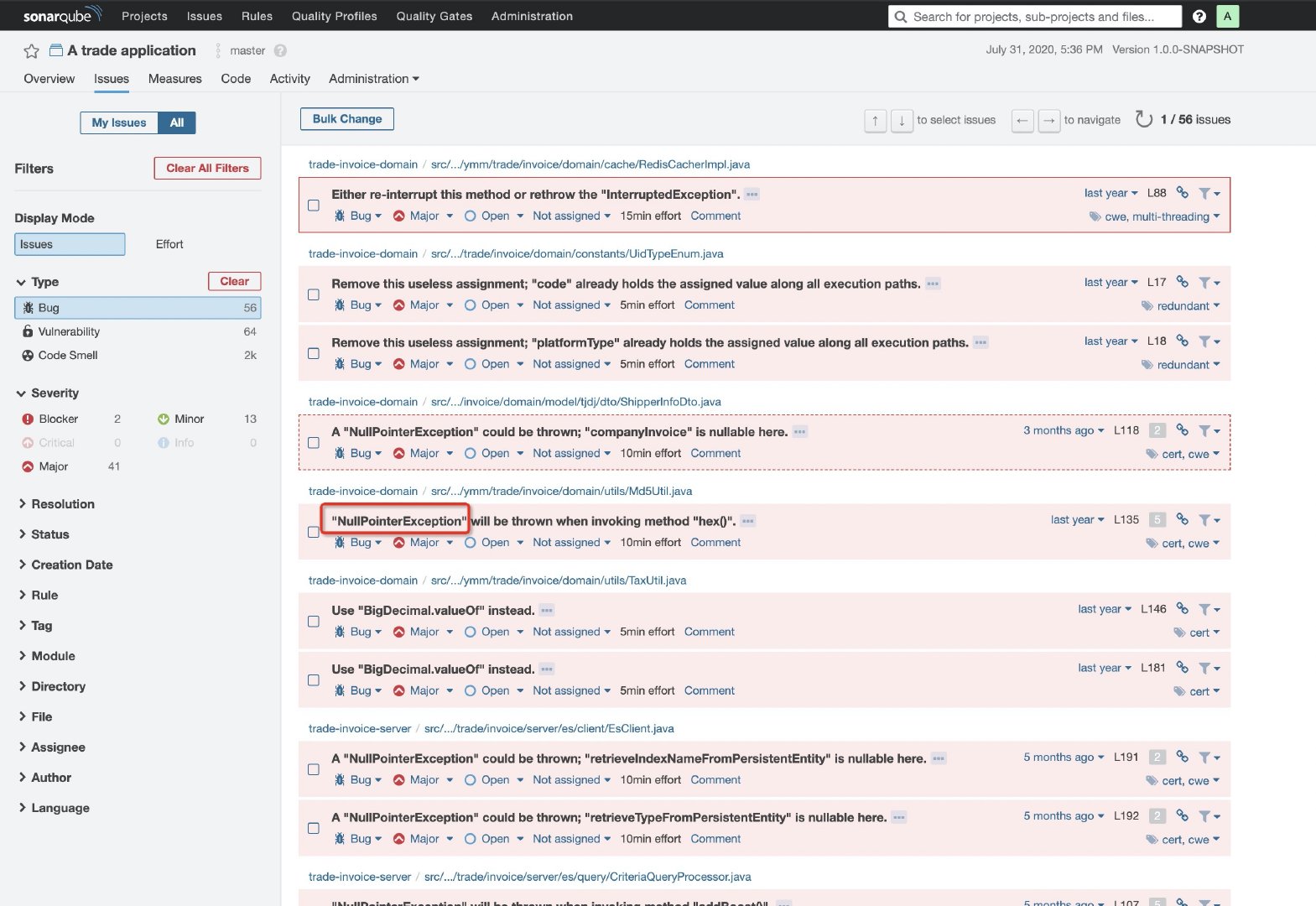Filter by Blocker severity
Screen dimensions: 1316x906
click(x=70, y=419)
